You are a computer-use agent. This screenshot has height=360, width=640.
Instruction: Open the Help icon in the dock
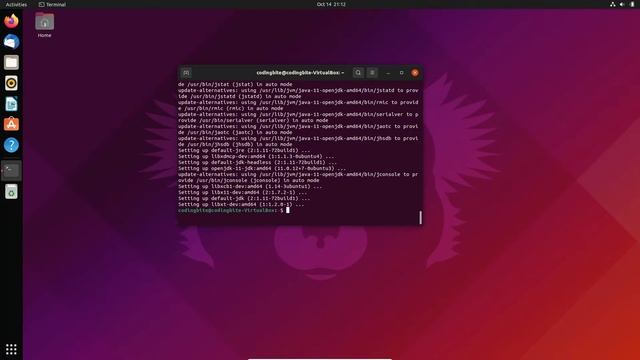tap(11, 145)
